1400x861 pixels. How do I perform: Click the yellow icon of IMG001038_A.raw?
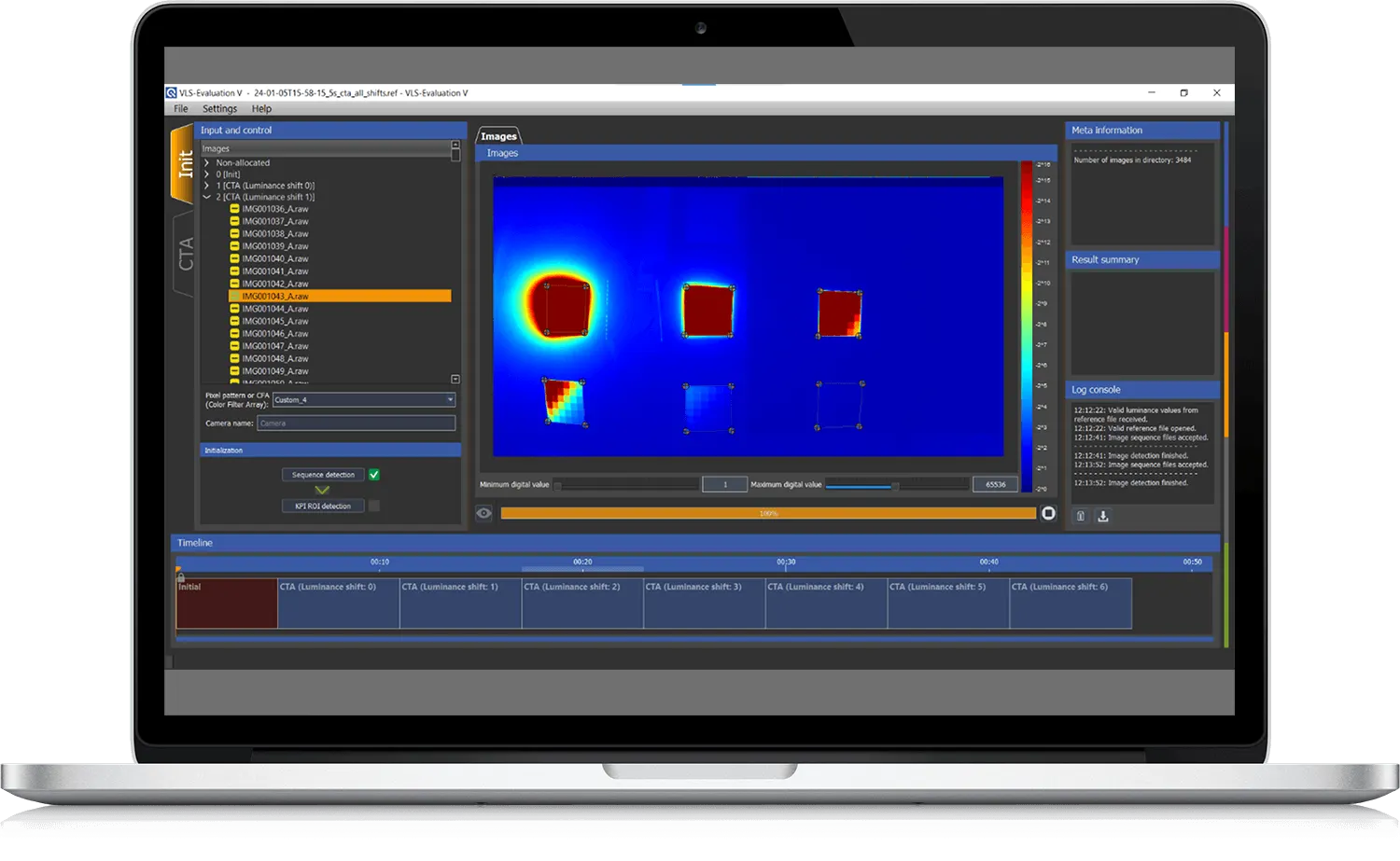click(234, 234)
